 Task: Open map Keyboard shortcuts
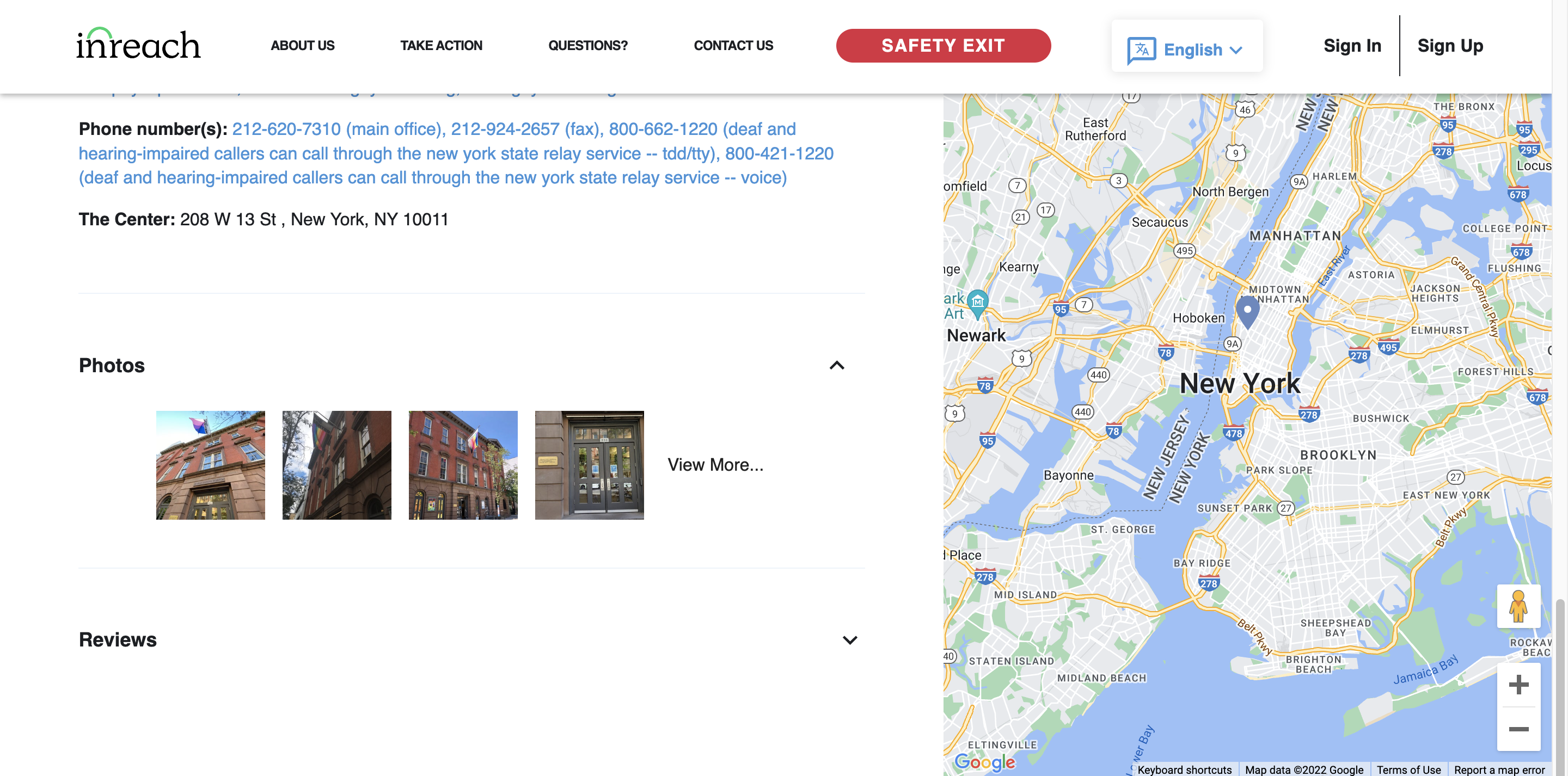pyautogui.click(x=1184, y=770)
